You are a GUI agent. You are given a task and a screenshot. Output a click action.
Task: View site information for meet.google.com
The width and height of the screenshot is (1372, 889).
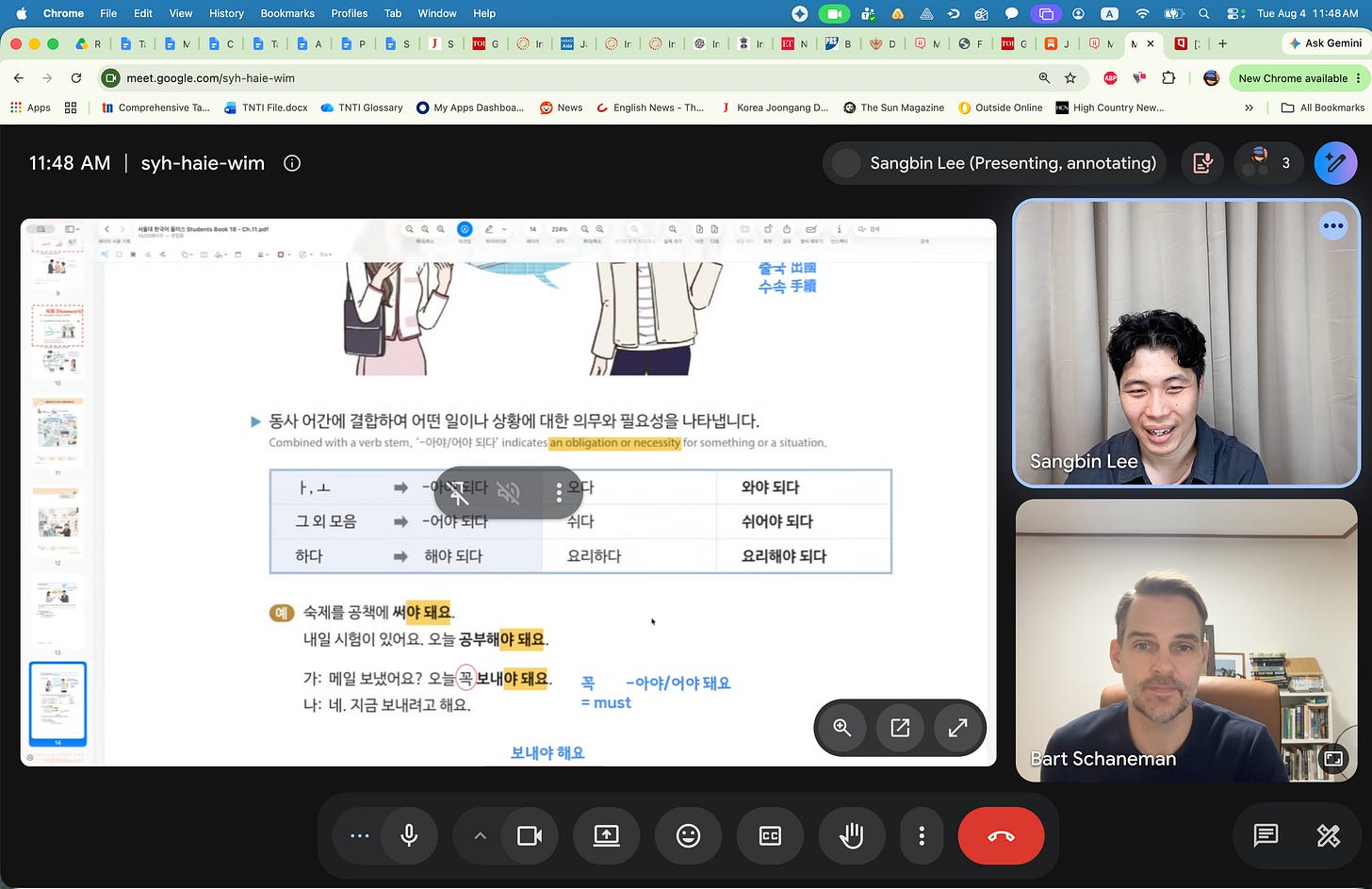coord(111,78)
